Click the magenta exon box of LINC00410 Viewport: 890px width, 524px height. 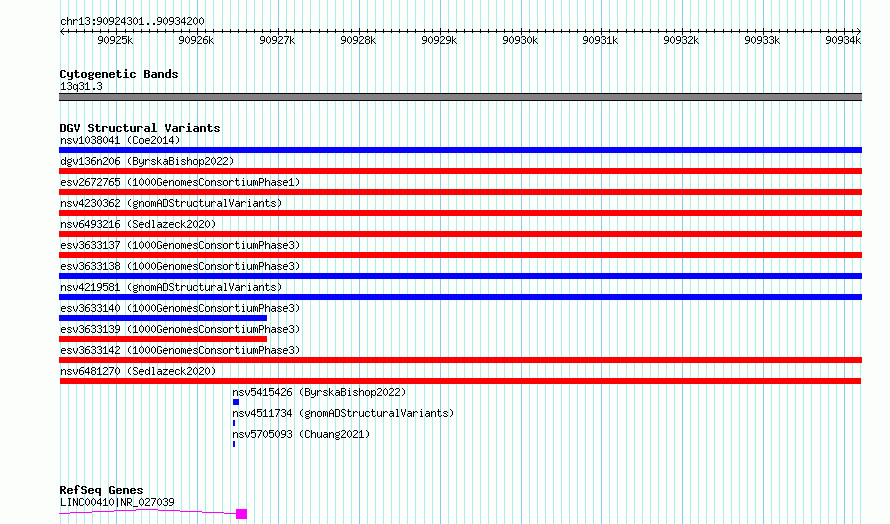(241, 514)
